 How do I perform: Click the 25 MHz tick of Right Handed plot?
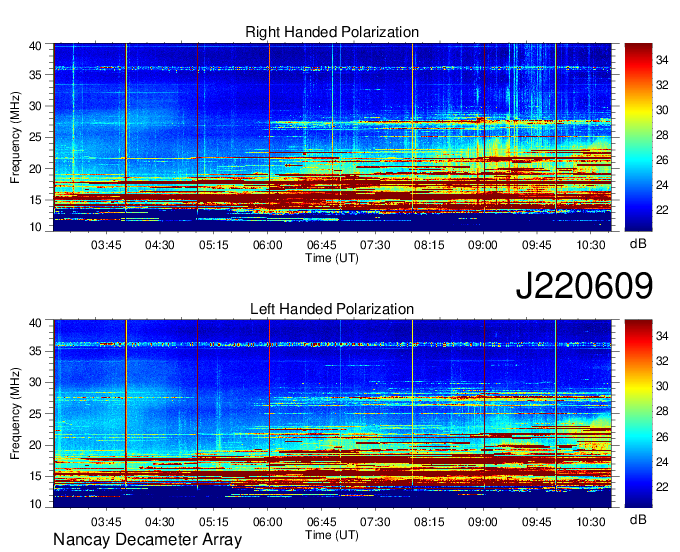click(x=35, y=137)
